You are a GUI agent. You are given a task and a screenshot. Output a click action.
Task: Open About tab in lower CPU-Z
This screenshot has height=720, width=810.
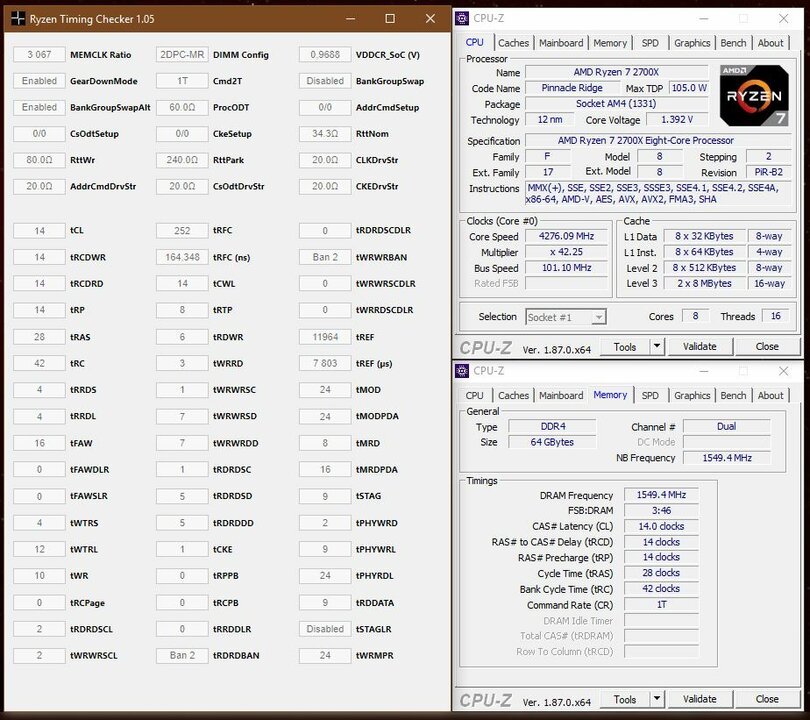[x=770, y=396]
